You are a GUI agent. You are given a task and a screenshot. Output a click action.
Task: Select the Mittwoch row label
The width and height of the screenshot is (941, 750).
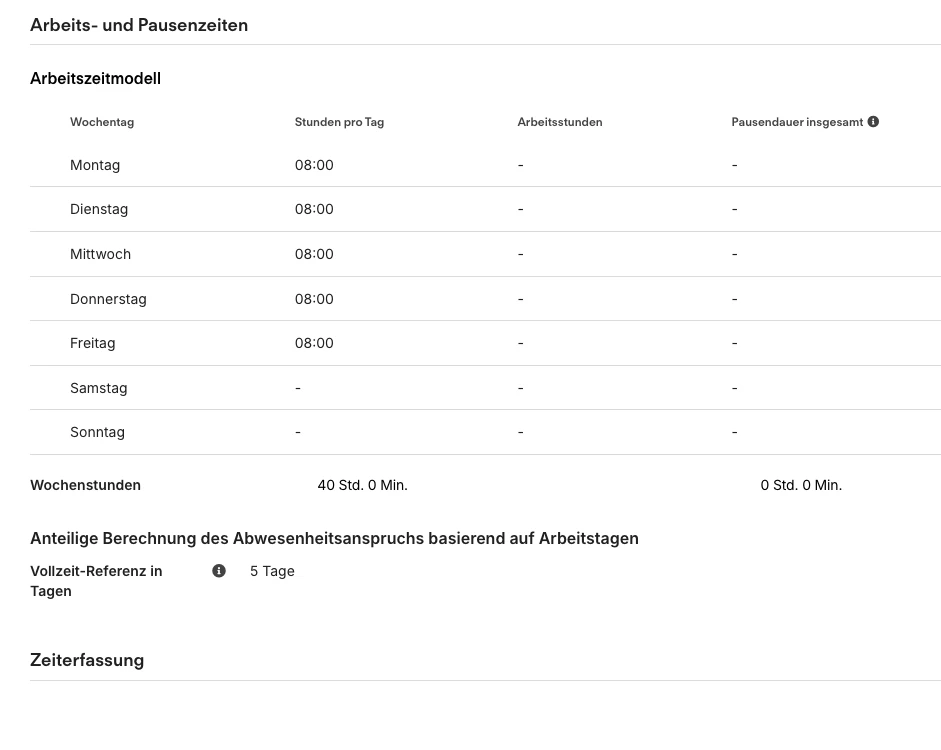[x=100, y=254]
